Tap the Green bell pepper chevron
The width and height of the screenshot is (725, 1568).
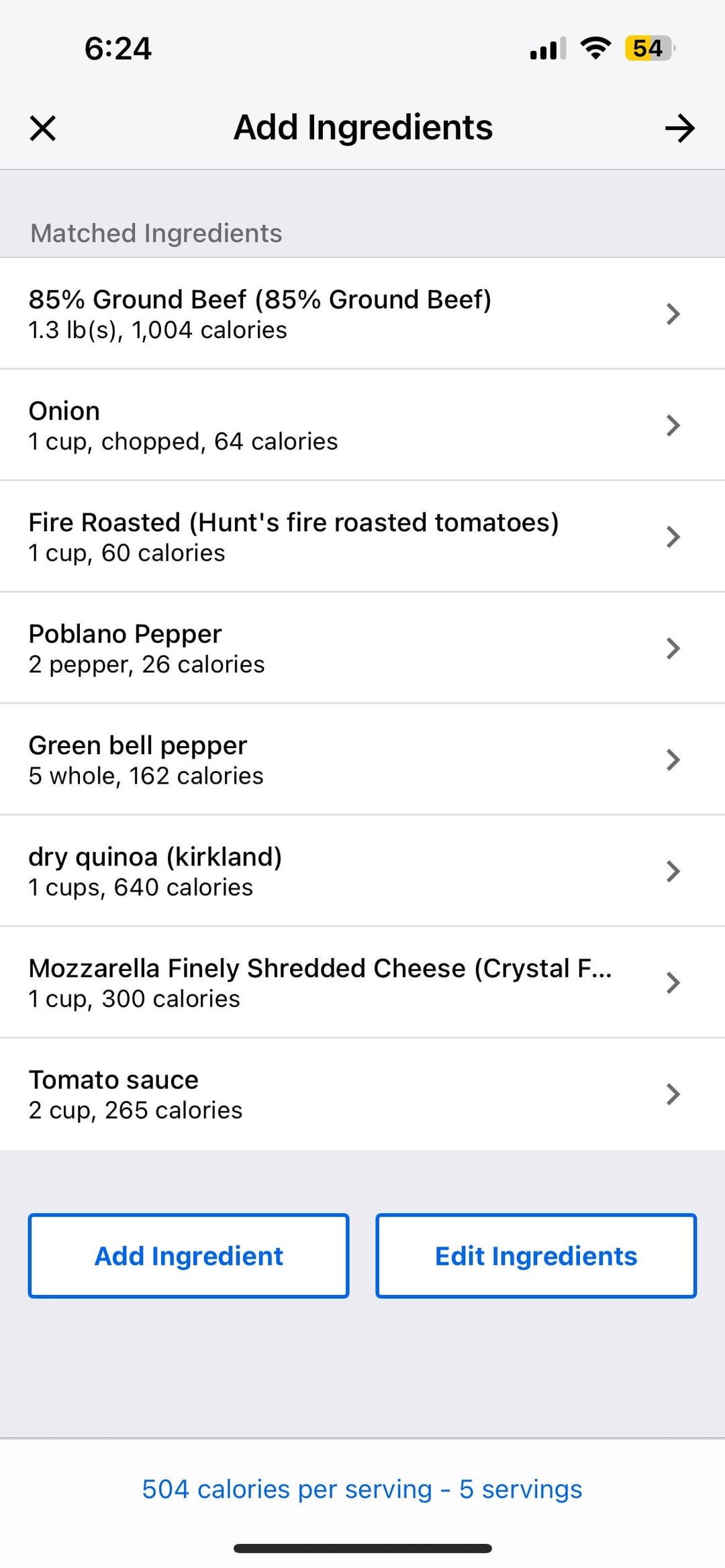click(x=673, y=760)
